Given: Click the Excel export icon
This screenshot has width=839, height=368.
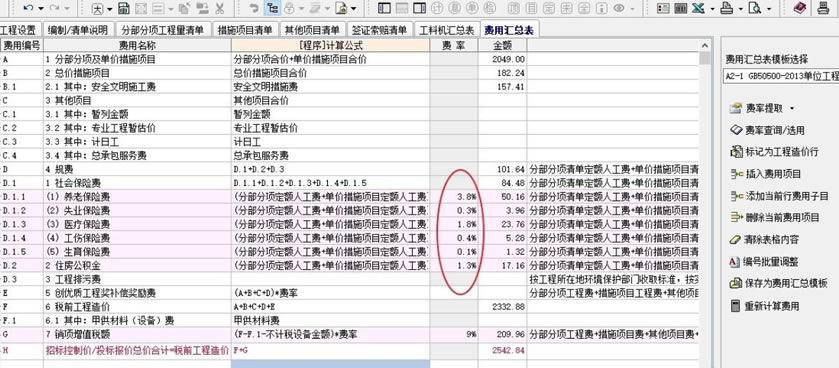Looking at the screenshot, I should pyautogui.click(x=698, y=8).
